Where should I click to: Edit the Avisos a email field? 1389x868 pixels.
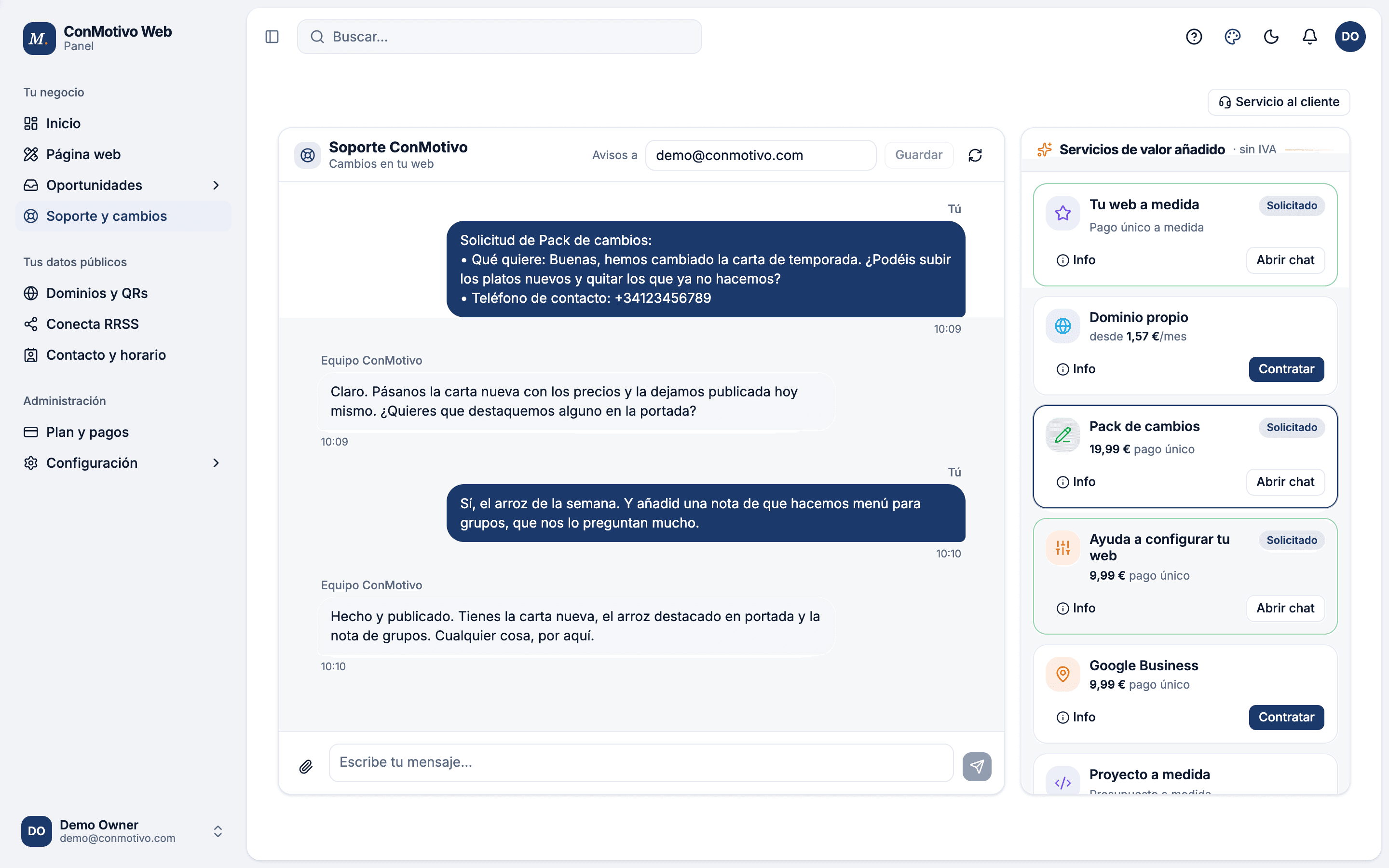[761, 155]
